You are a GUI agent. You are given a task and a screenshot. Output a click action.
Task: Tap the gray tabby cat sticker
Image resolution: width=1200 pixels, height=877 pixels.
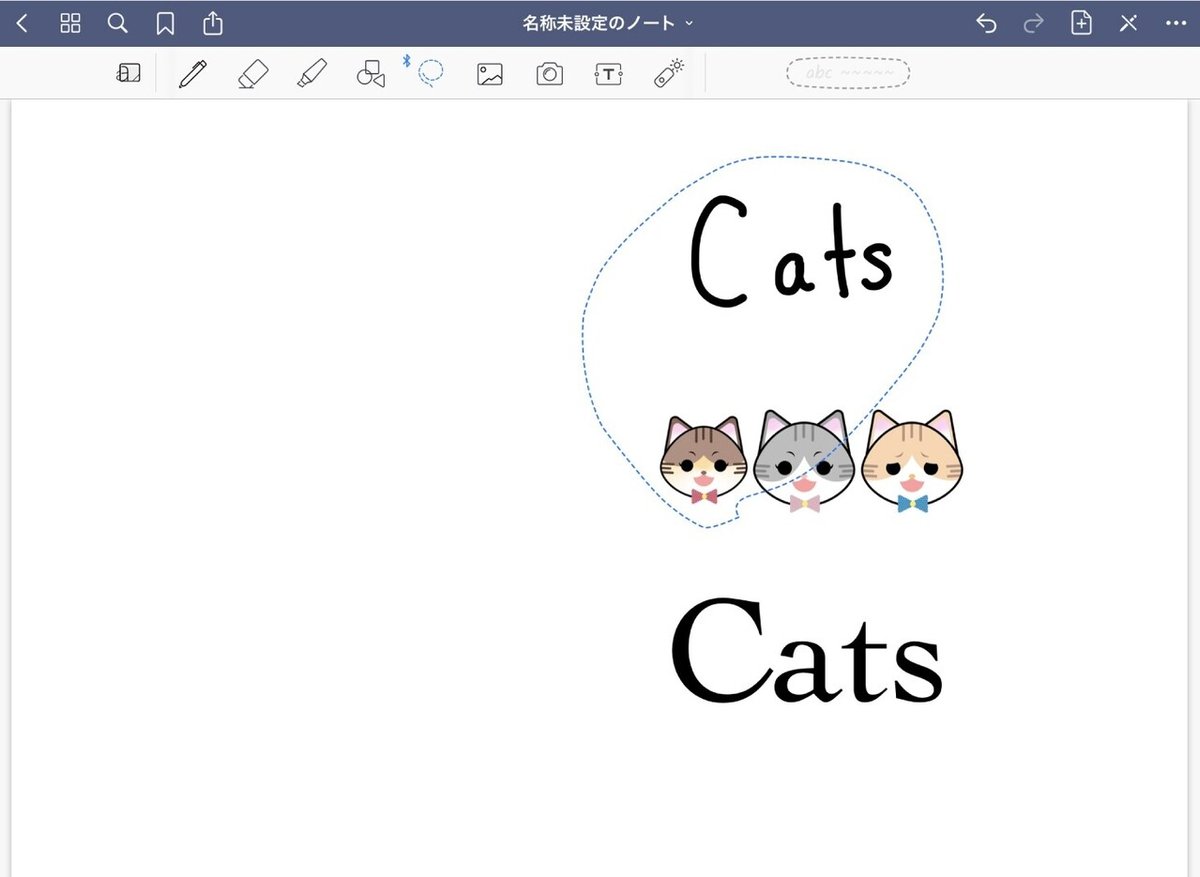(x=806, y=462)
